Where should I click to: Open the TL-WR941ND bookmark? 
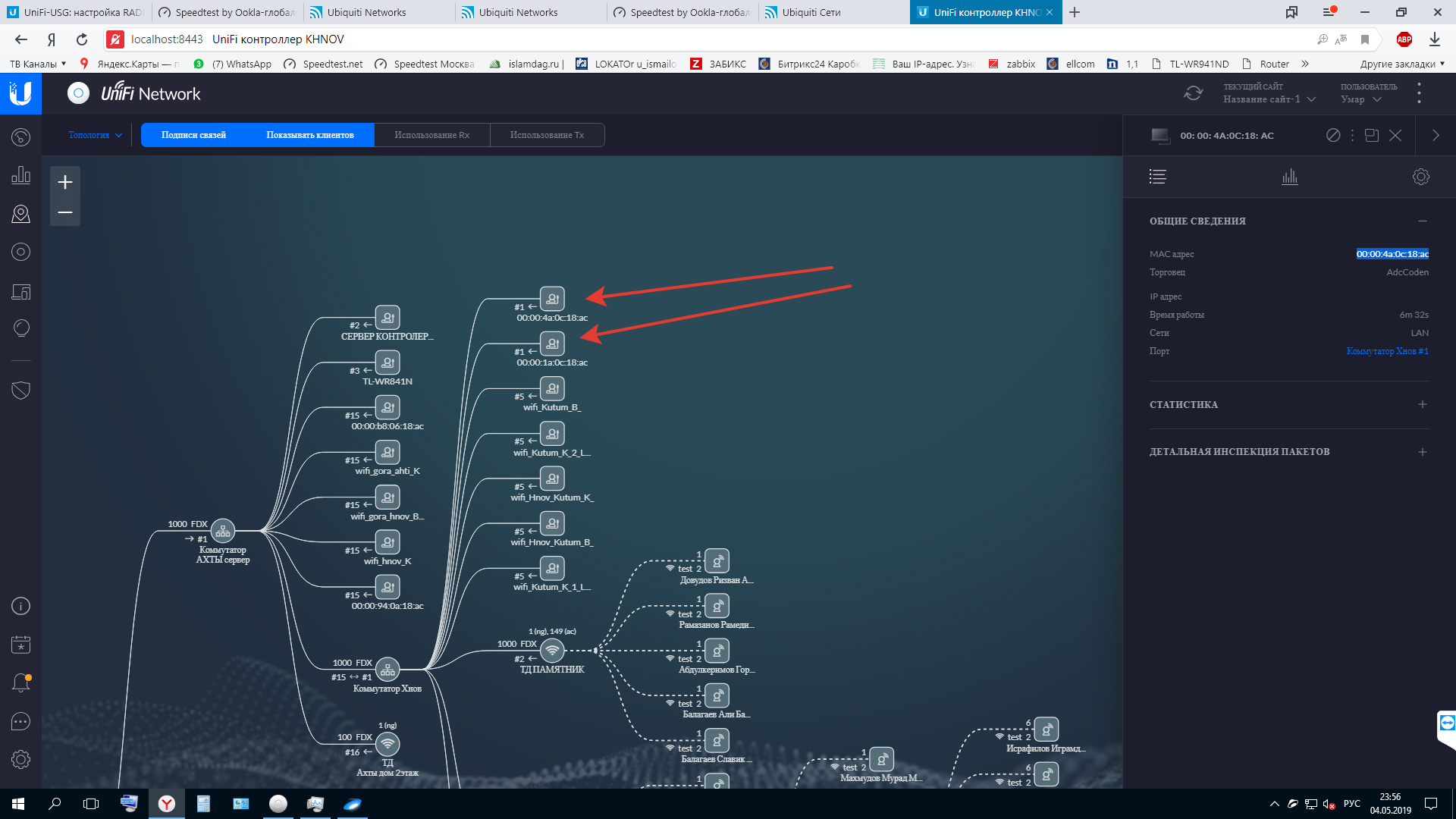pyautogui.click(x=1190, y=64)
